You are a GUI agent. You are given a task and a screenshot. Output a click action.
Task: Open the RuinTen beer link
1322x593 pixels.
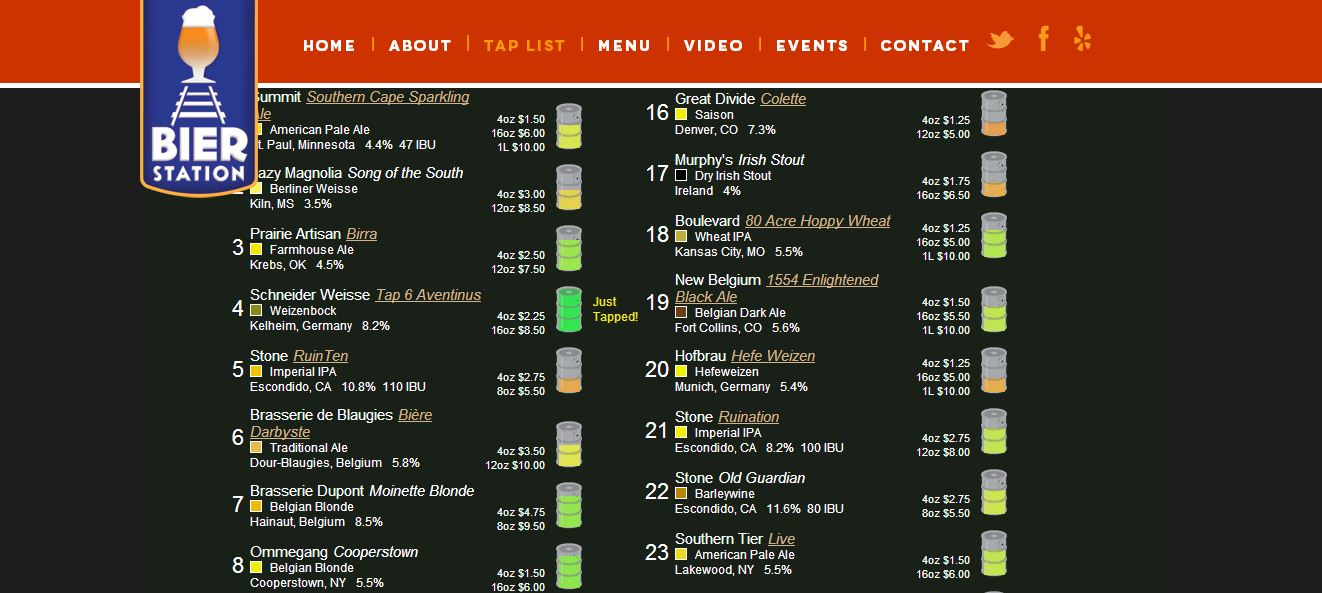coord(320,356)
